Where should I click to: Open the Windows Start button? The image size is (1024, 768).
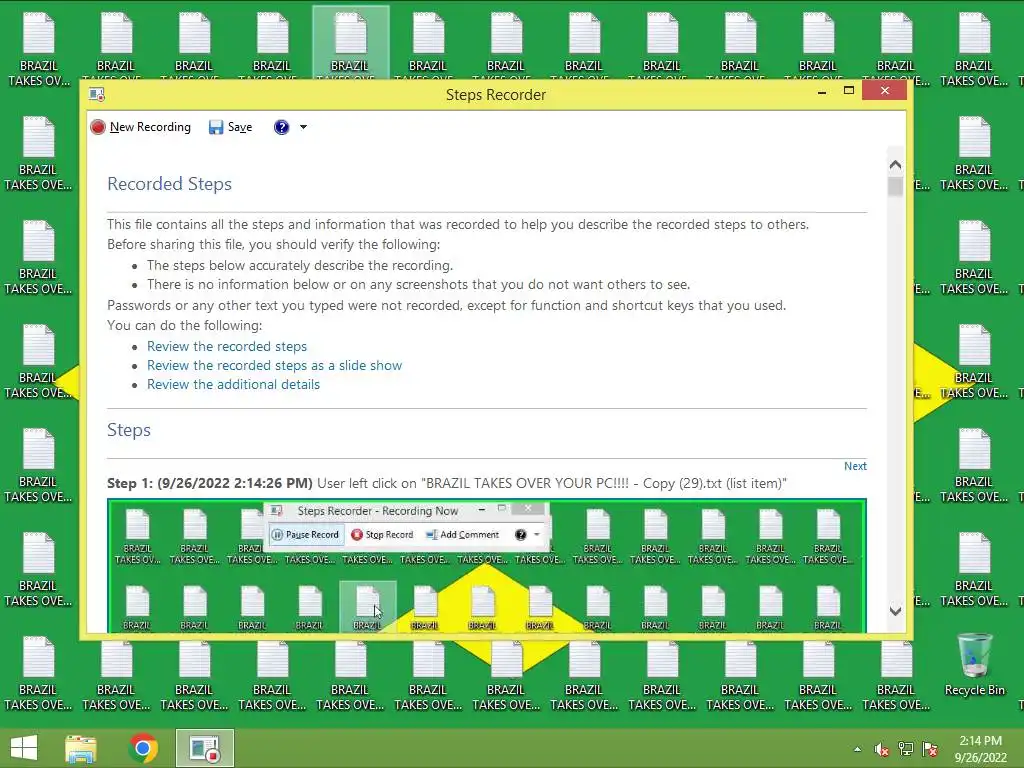[24, 748]
